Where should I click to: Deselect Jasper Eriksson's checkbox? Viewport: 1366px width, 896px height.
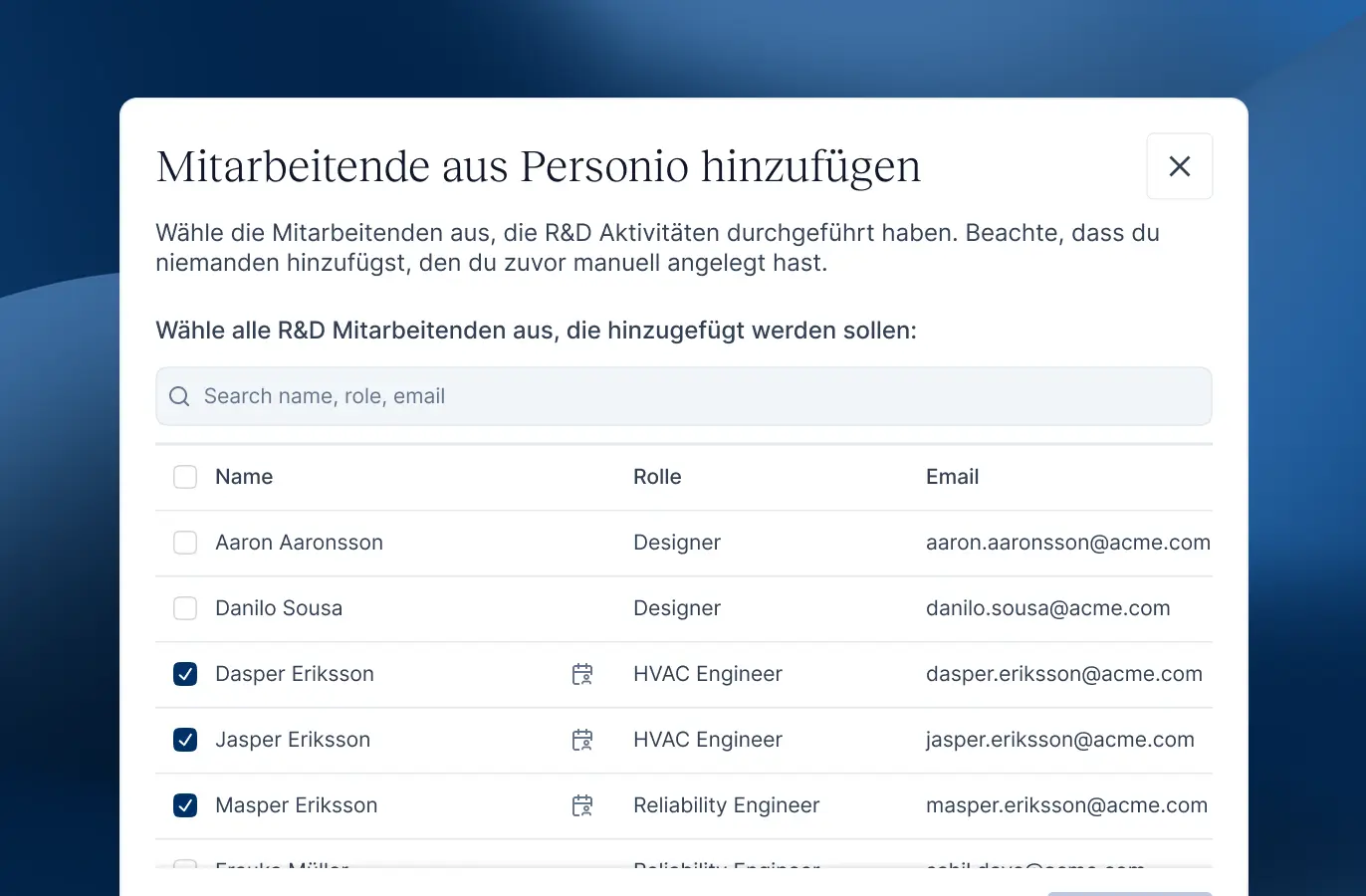point(185,740)
